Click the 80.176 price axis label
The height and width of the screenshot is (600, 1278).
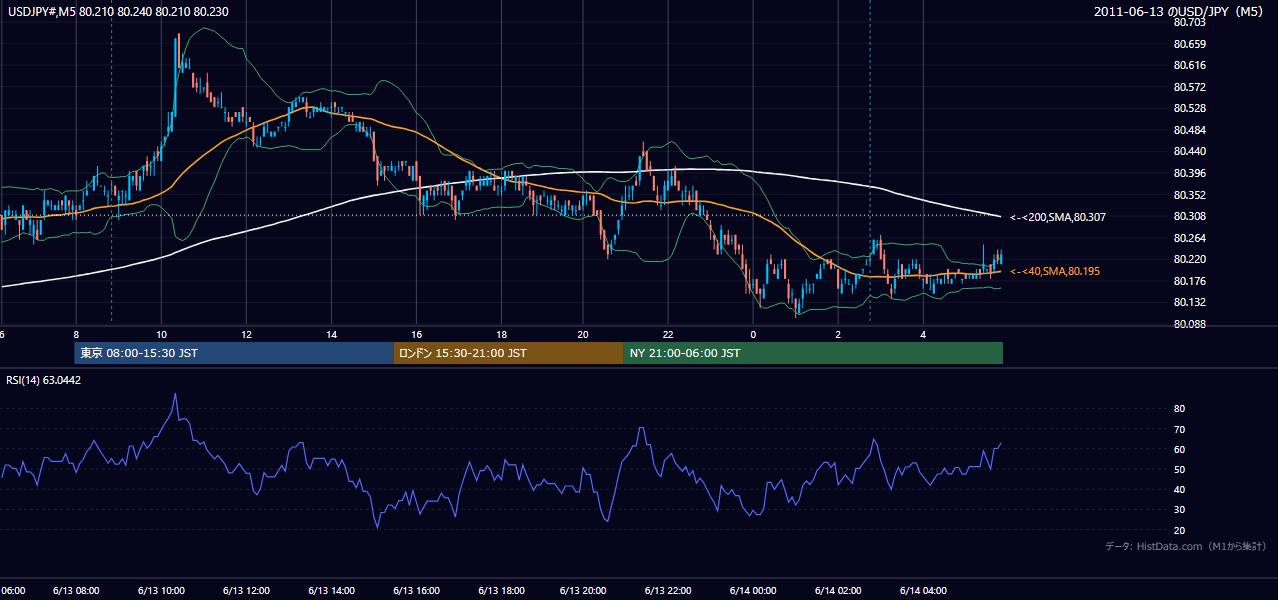[1189, 281]
